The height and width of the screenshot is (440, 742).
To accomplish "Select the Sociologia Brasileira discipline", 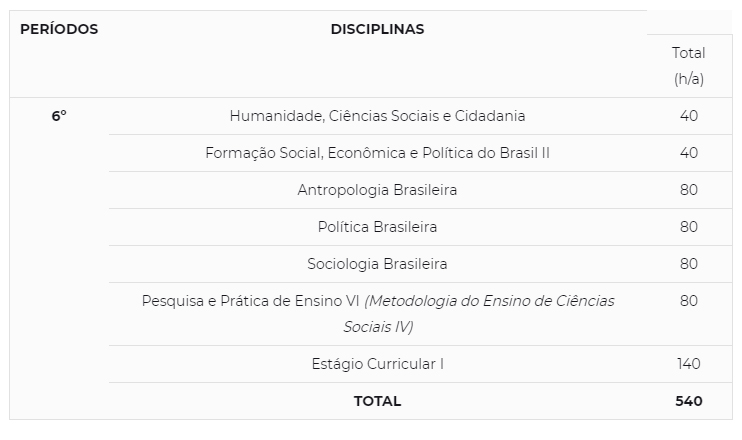I will [377, 264].
